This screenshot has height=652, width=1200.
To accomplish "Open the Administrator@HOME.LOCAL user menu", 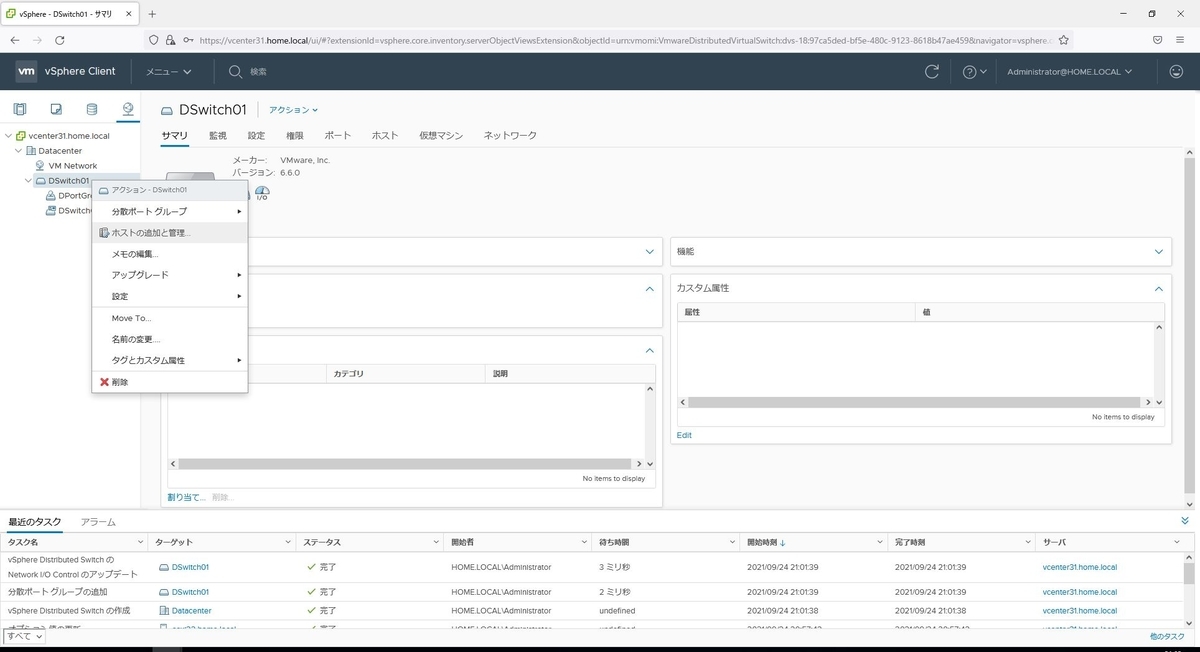I will pyautogui.click(x=1070, y=72).
